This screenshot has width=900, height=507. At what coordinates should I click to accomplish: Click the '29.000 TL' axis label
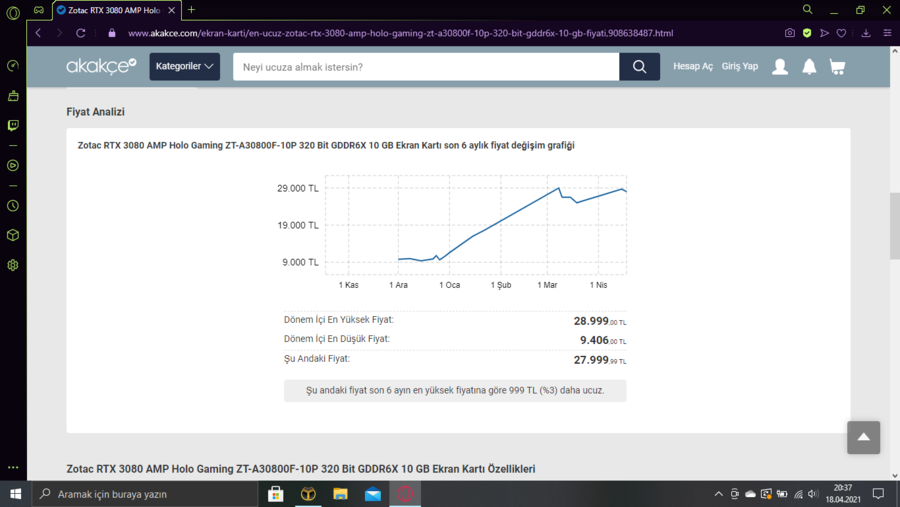[x=297, y=188]
